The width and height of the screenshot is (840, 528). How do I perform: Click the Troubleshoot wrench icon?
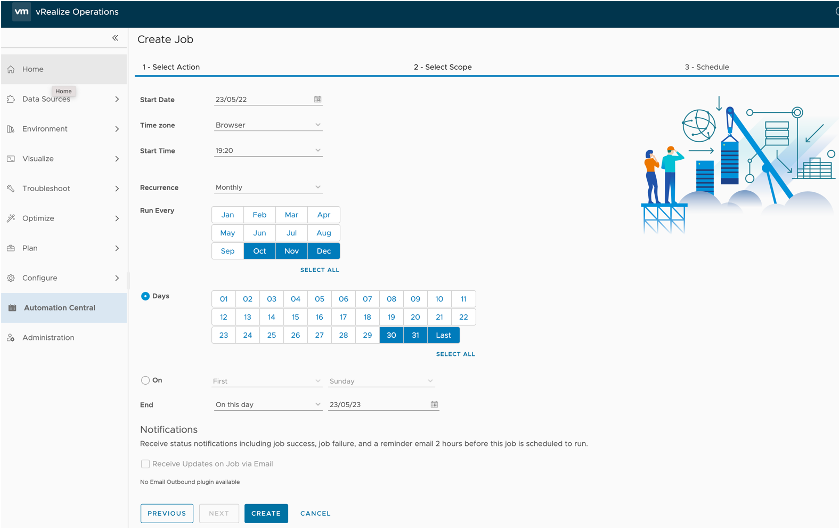point(11,188)
